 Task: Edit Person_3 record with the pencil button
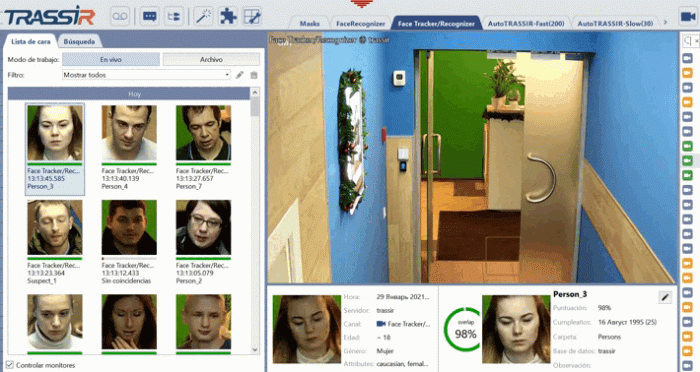point(665,297)
